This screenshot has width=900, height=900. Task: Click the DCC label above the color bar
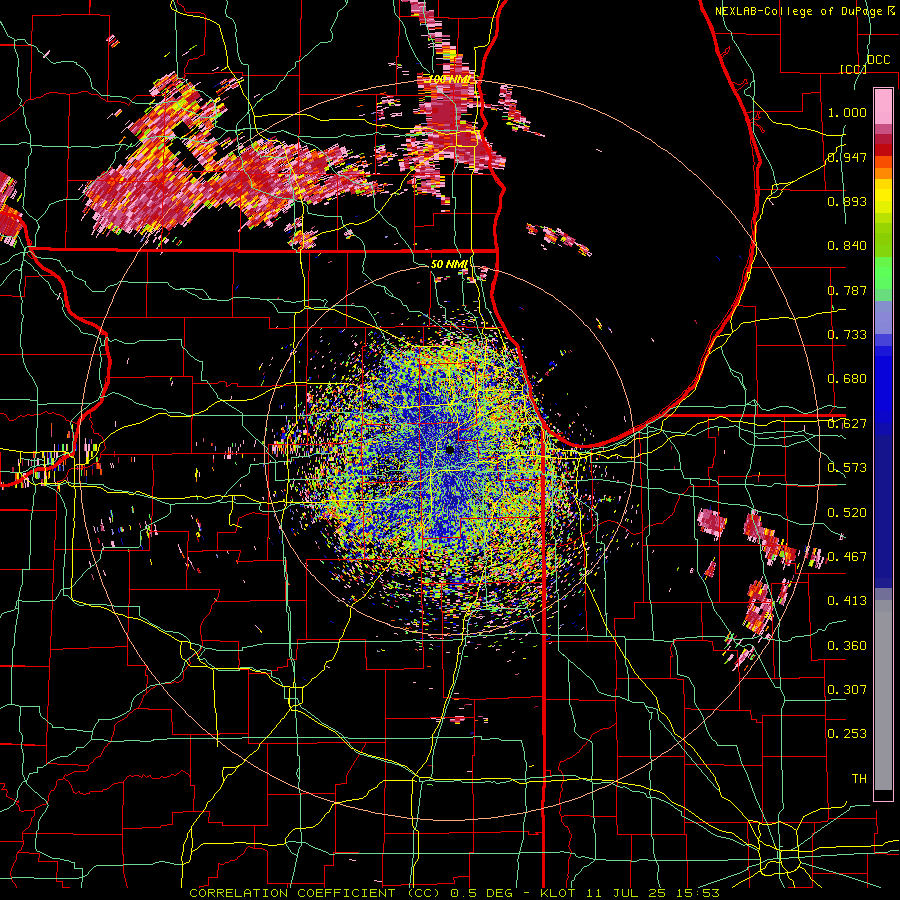(x=878, y=60)
